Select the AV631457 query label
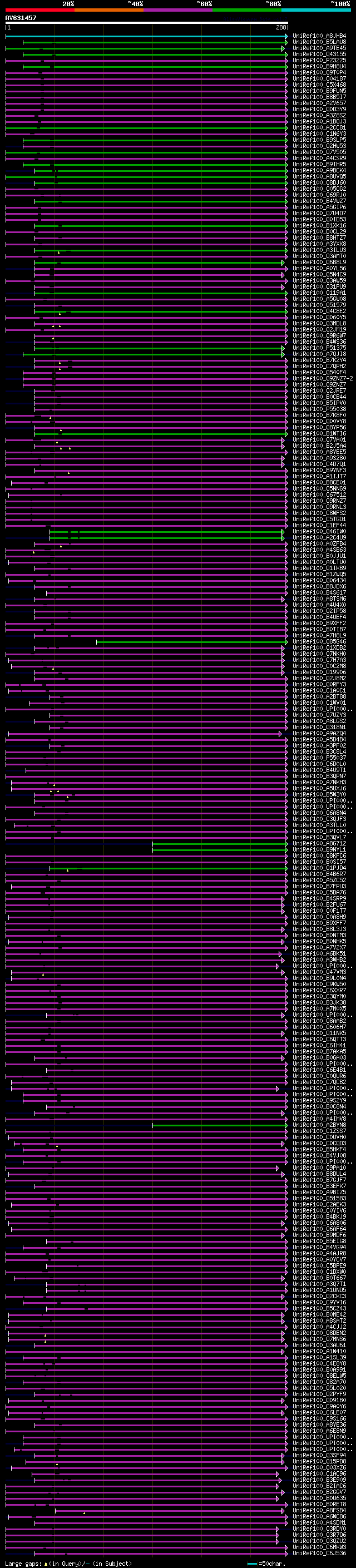This screenshot has height=1568, width=356. (x=21, y=18)
